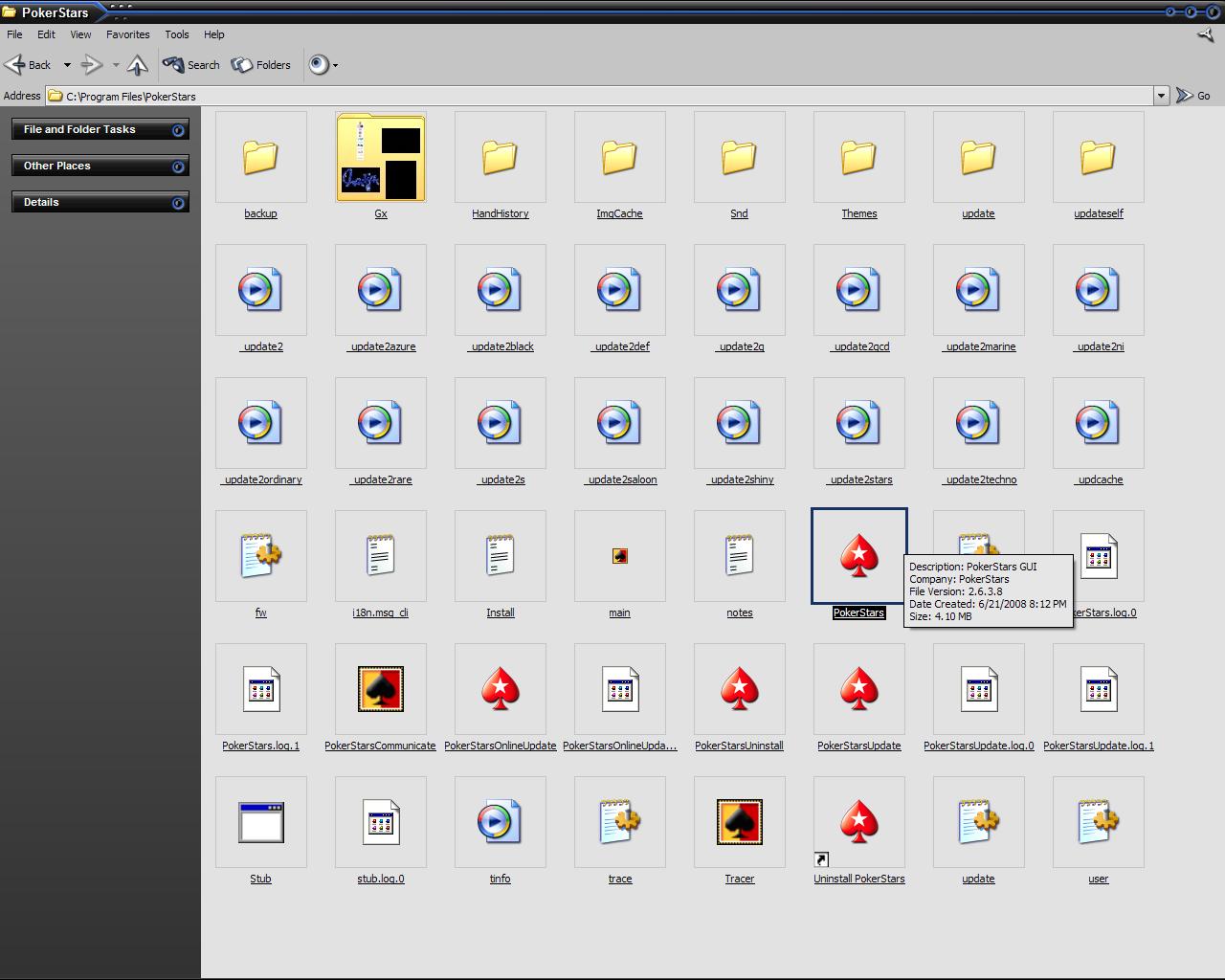Open the backup folder
The height and width of the screenshot is (980, 1225).
(x=260, y=157)
